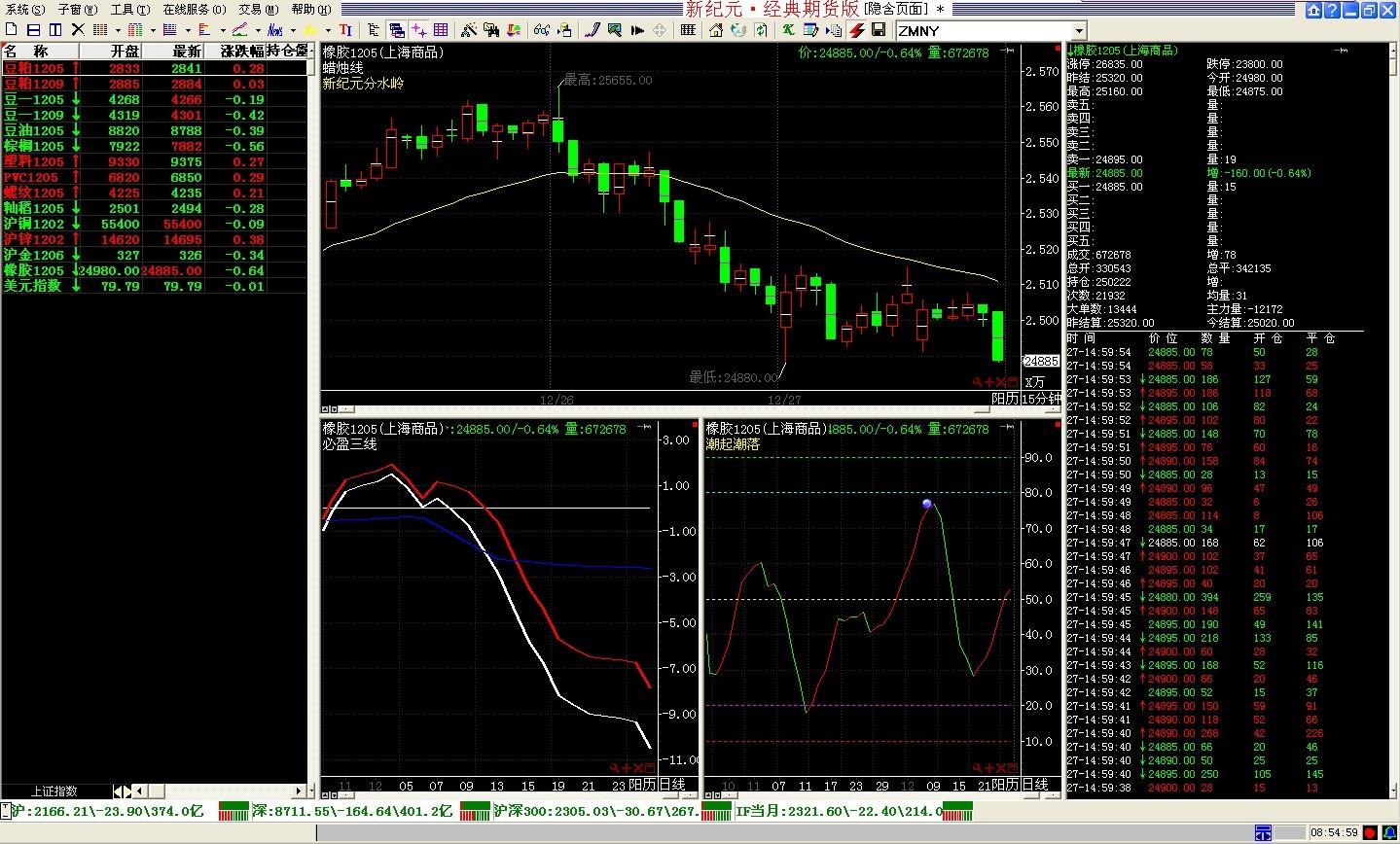Open the 子窗(W) menu
Screen dimensions: 1400x844
pos(78,9)
